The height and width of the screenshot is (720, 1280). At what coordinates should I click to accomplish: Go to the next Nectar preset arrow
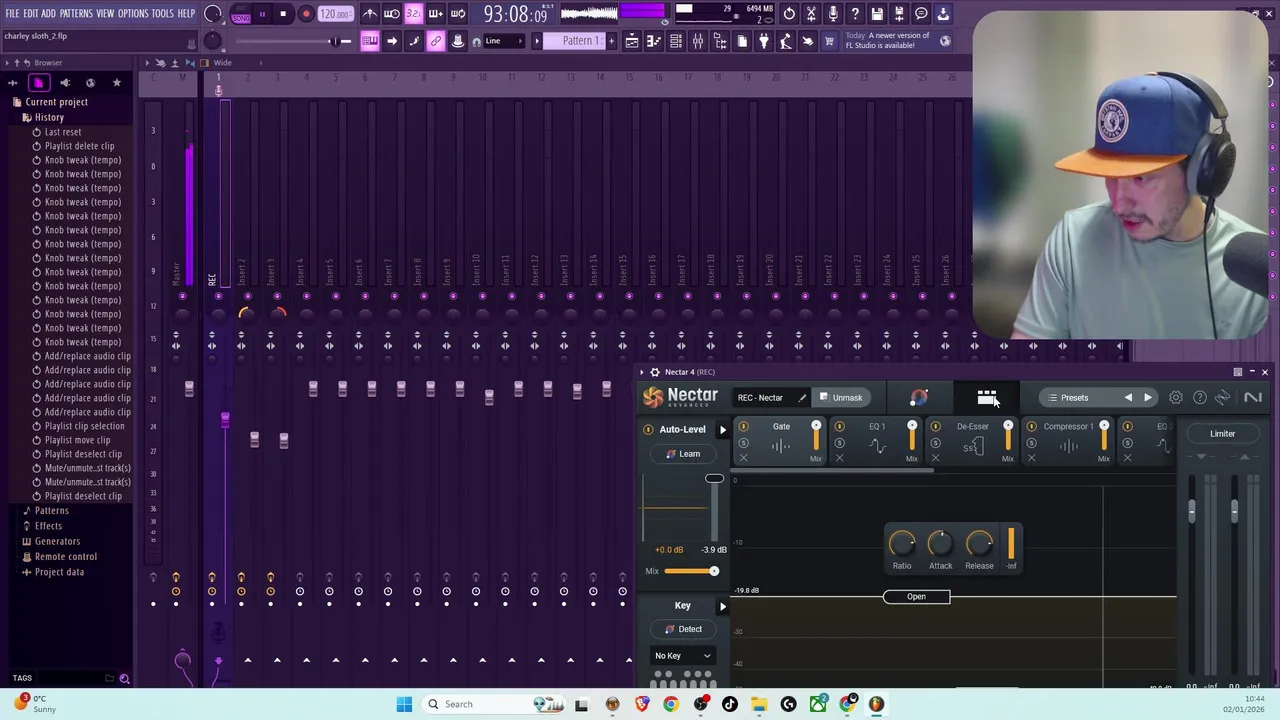click(1148, 398)
